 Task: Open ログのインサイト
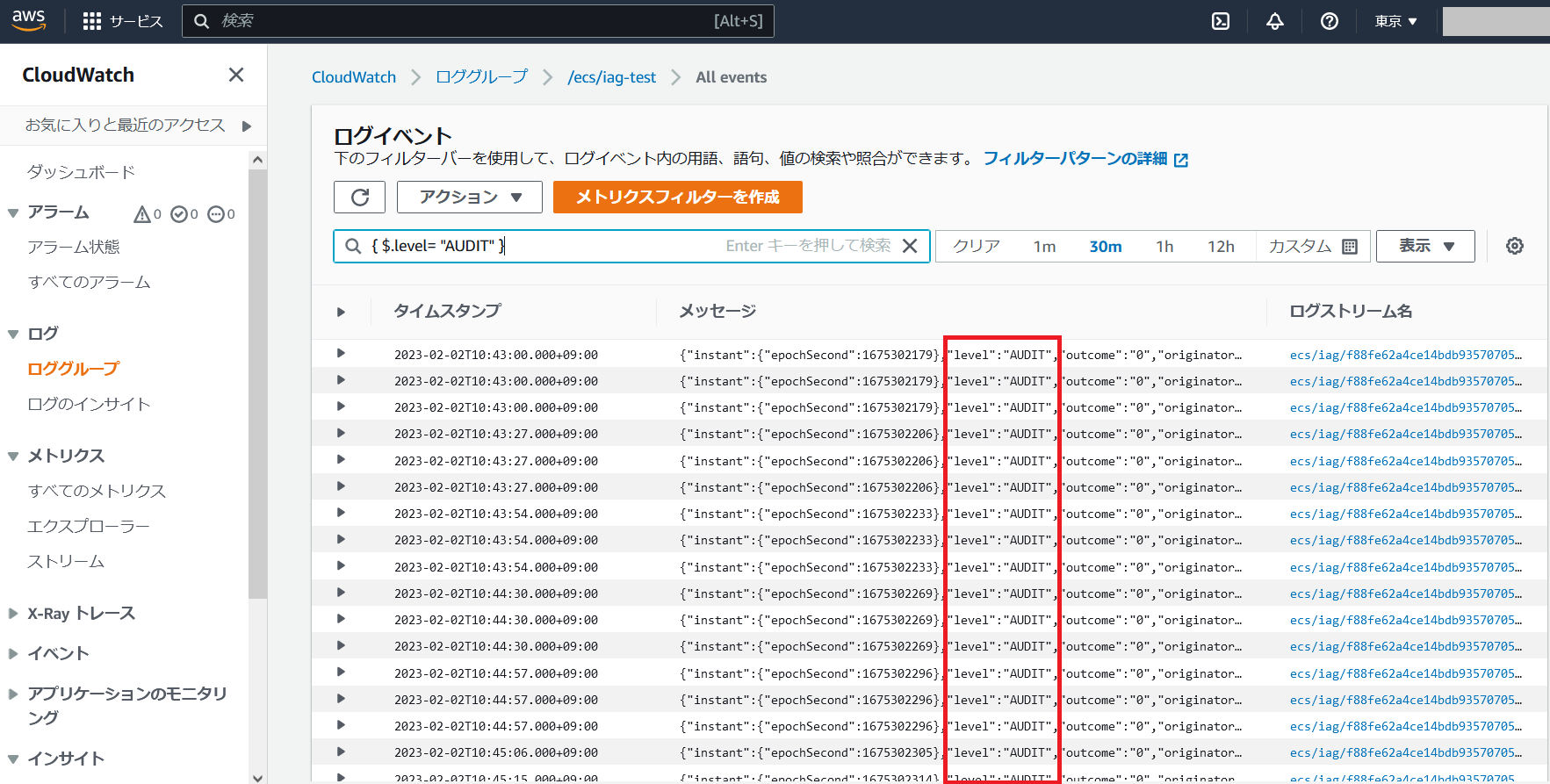[x=89, y=404]
